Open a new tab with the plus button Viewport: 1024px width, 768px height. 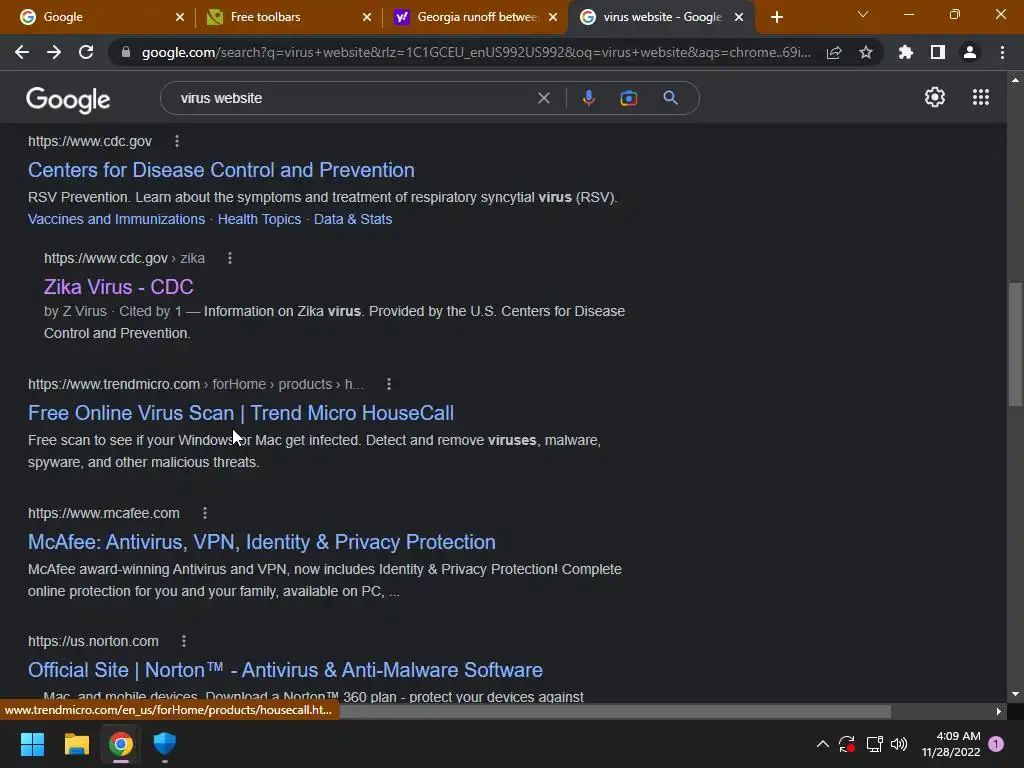click(776, 17)
